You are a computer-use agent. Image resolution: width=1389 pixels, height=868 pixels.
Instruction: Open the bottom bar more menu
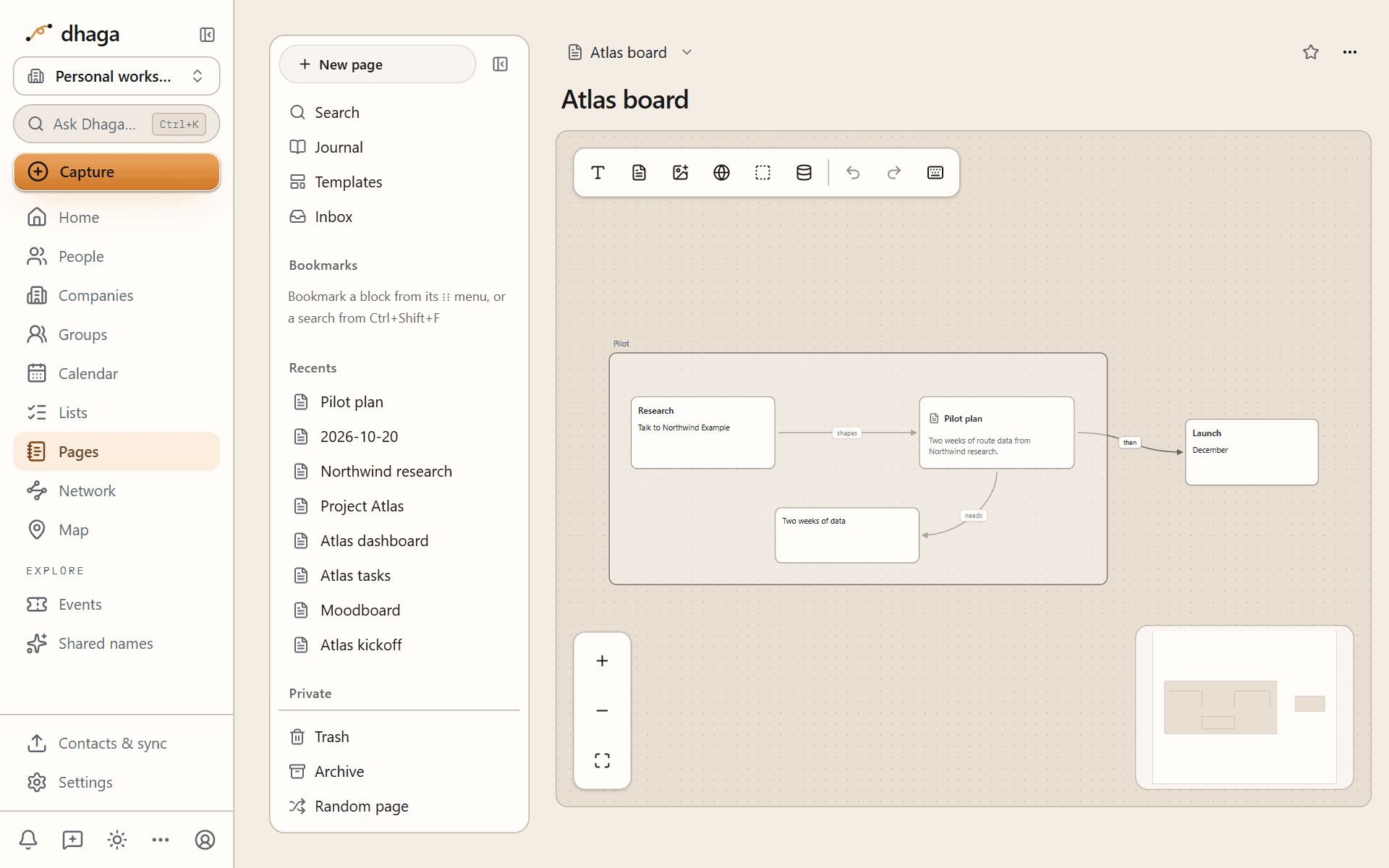(x=161, y=840)
